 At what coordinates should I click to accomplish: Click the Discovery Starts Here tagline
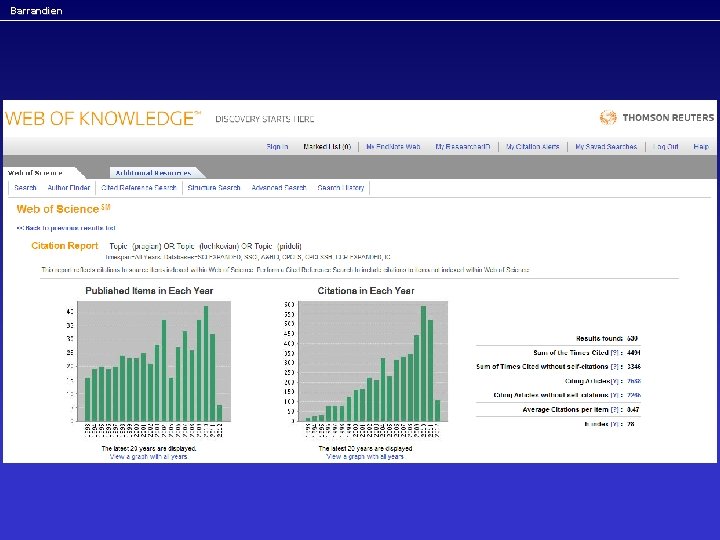(x=265, y=119)
